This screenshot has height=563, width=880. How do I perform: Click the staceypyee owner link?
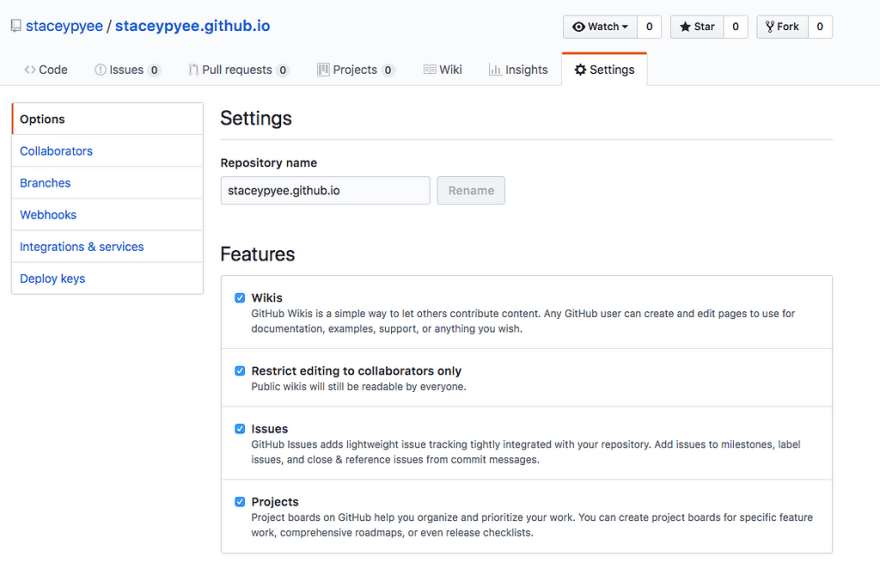click(x=64, y=26)
